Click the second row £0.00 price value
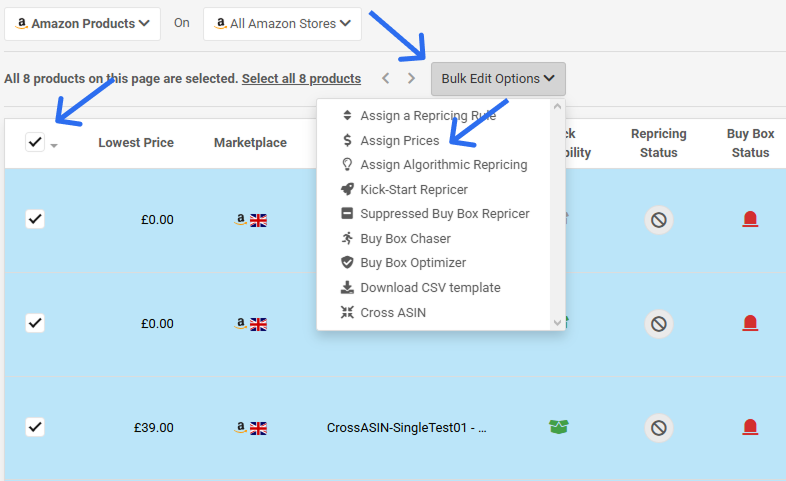Image resolution: width=786 pixels, height=481 pixels. click(157, 324)
